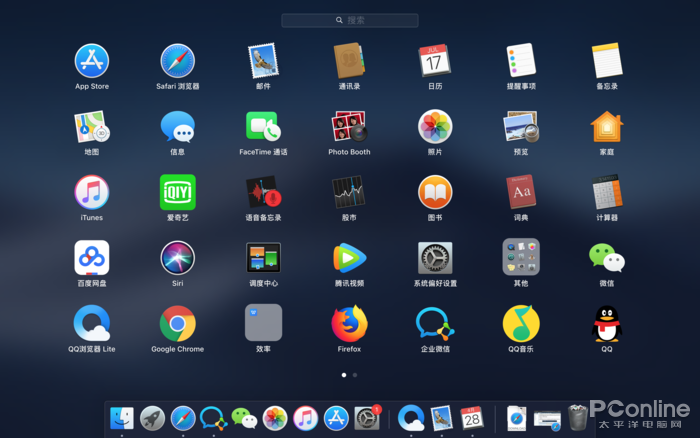
Task: Launch the 计算器 calculator app
Action: pos(607,192)
